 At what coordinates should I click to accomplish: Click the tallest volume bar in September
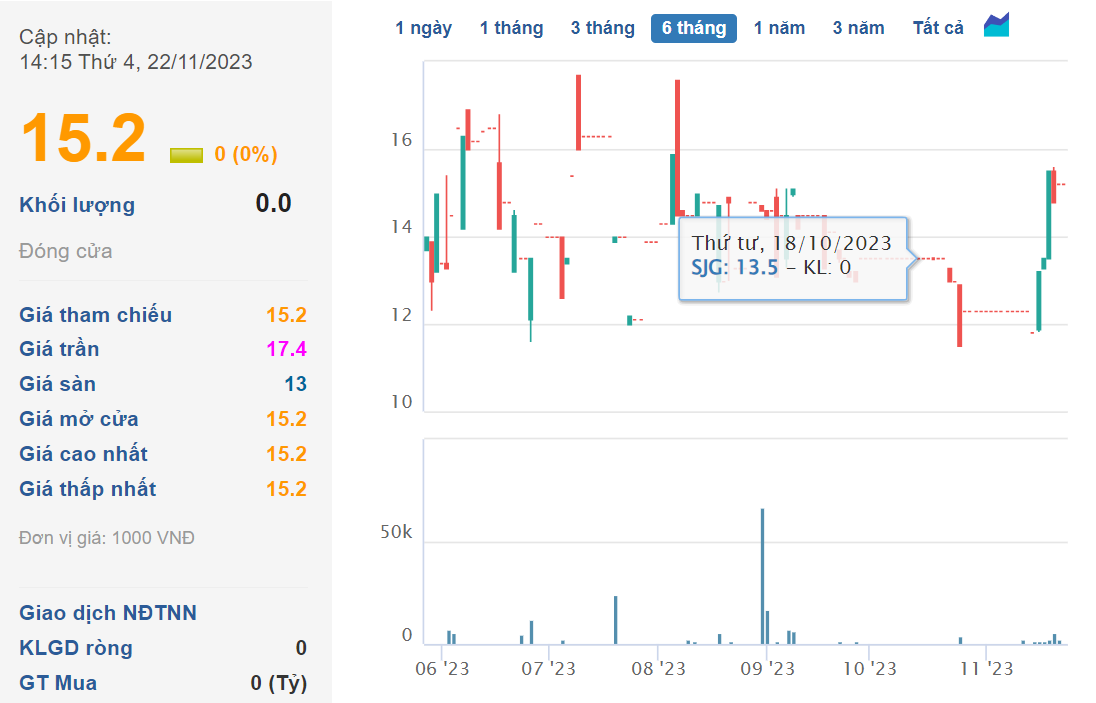point(762,577)
